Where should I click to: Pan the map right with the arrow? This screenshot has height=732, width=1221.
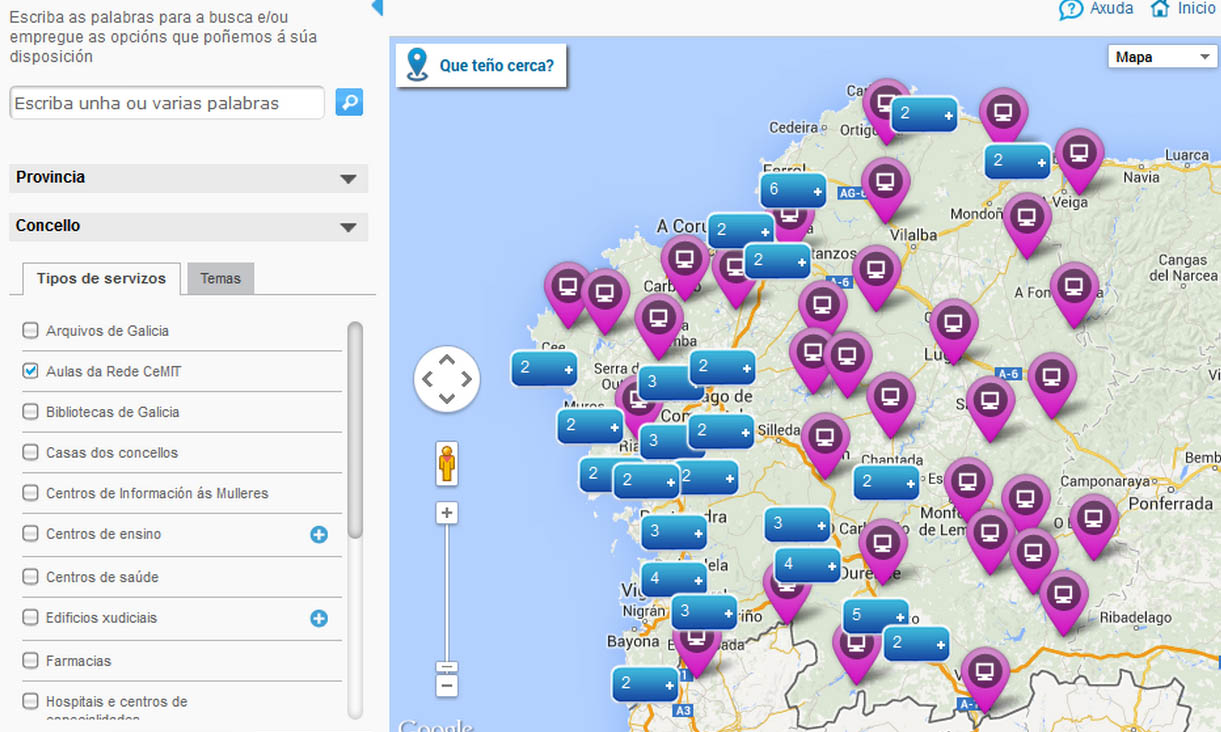coord(467,380)
